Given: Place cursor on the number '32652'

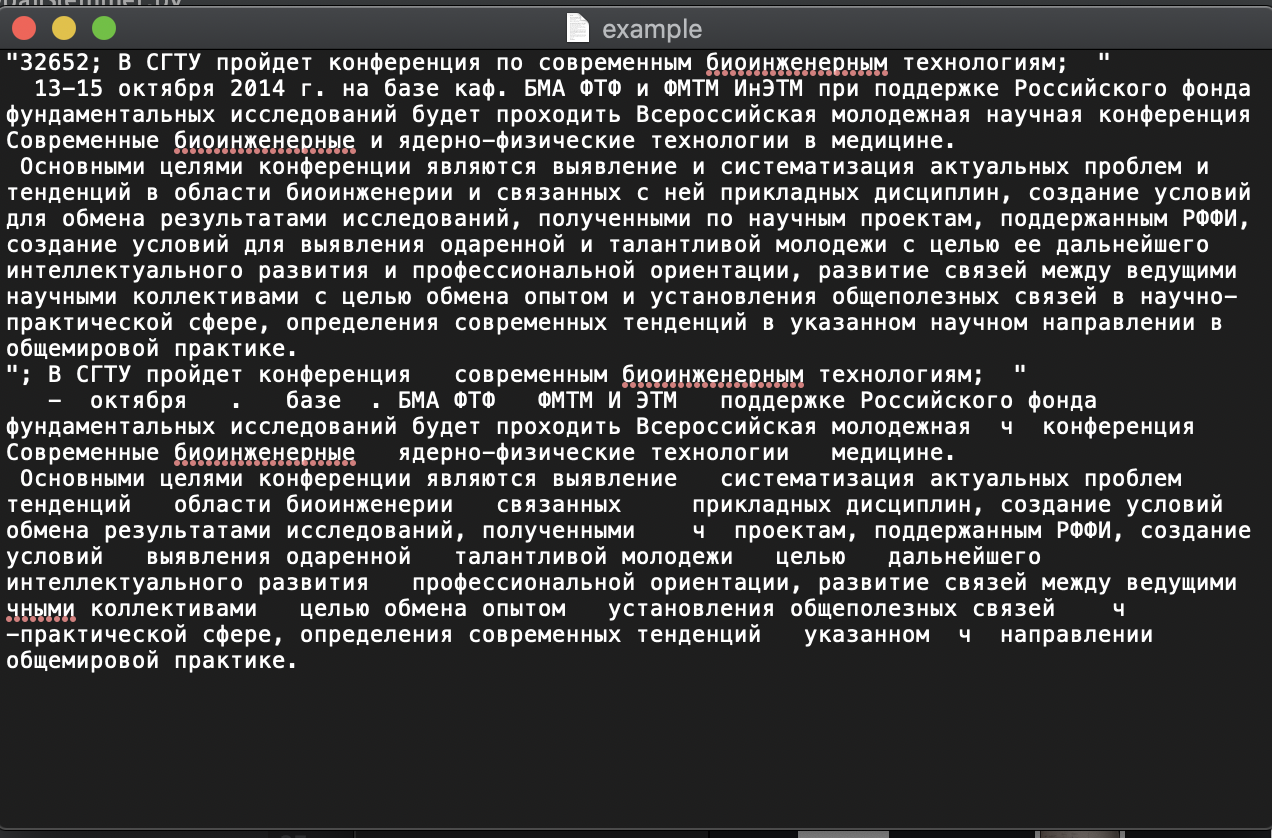Looking at the screenshot, I should point(53,62).
